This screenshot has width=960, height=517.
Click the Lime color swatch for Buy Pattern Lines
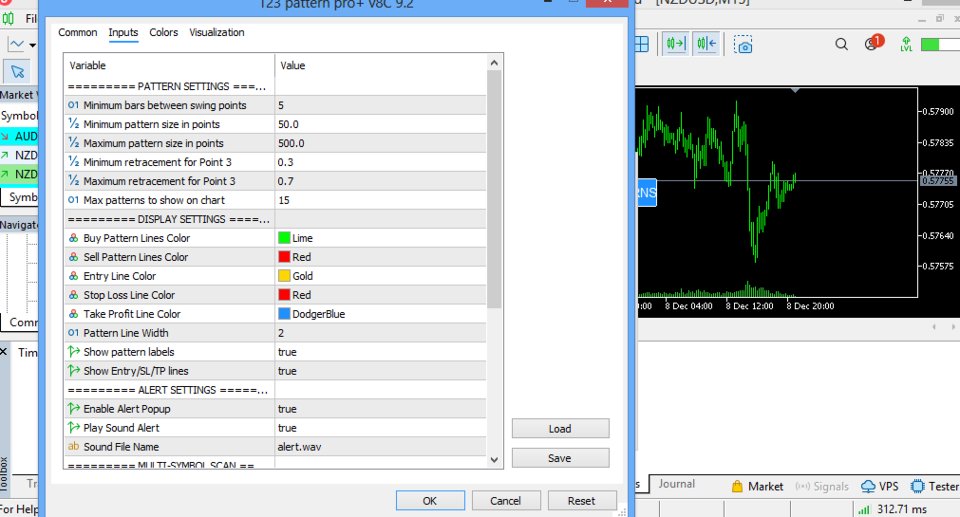pos(284,238)
